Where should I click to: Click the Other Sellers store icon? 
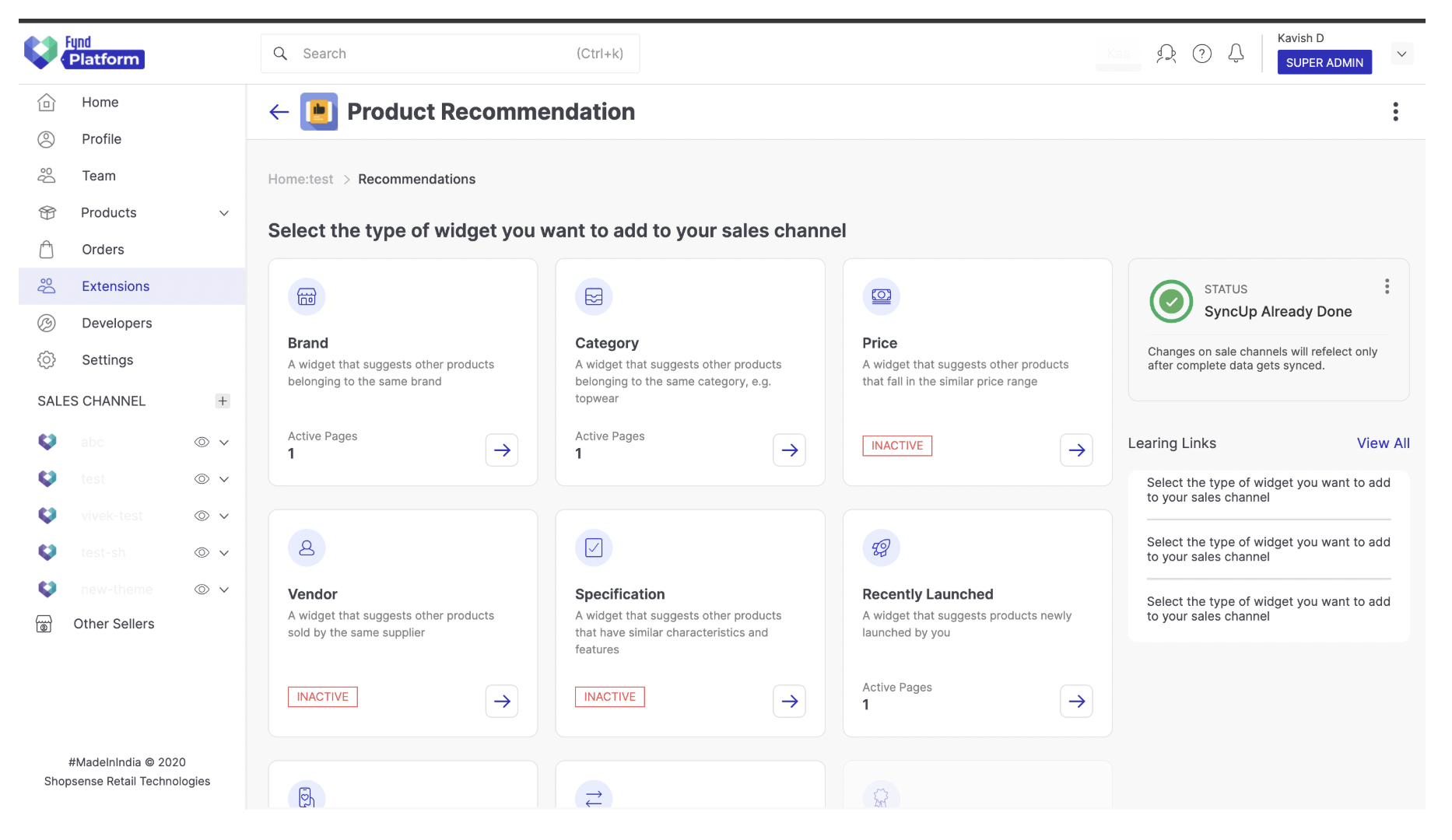click(x=44, y=624)
